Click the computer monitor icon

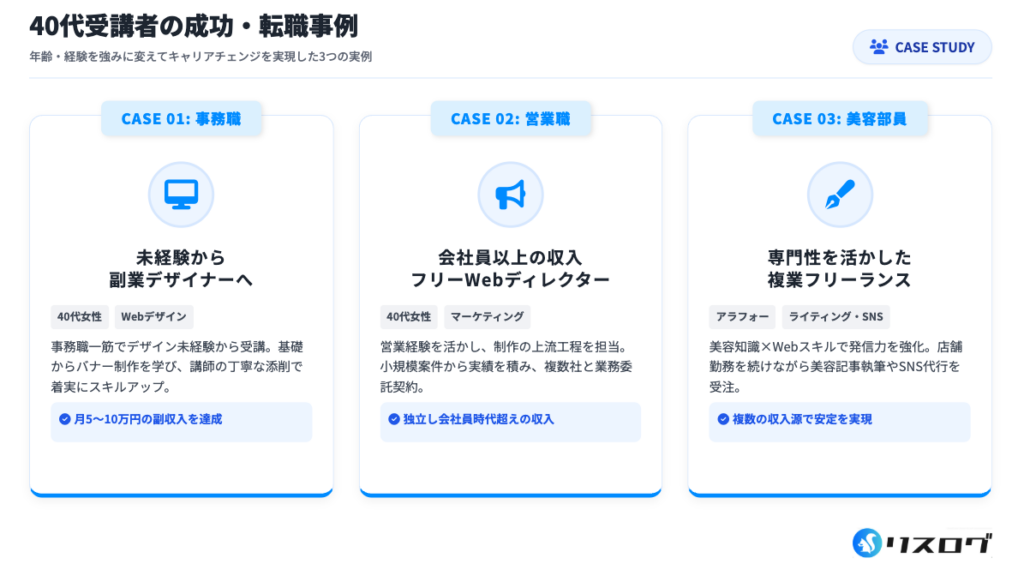[181, 194]
